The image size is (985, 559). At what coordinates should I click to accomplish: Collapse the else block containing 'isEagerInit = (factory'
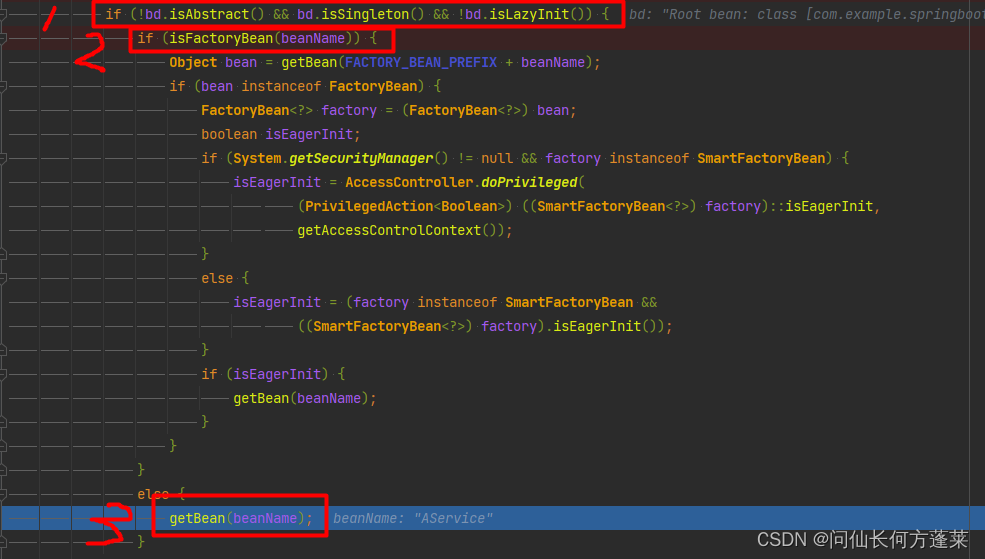tap(3, 278)
